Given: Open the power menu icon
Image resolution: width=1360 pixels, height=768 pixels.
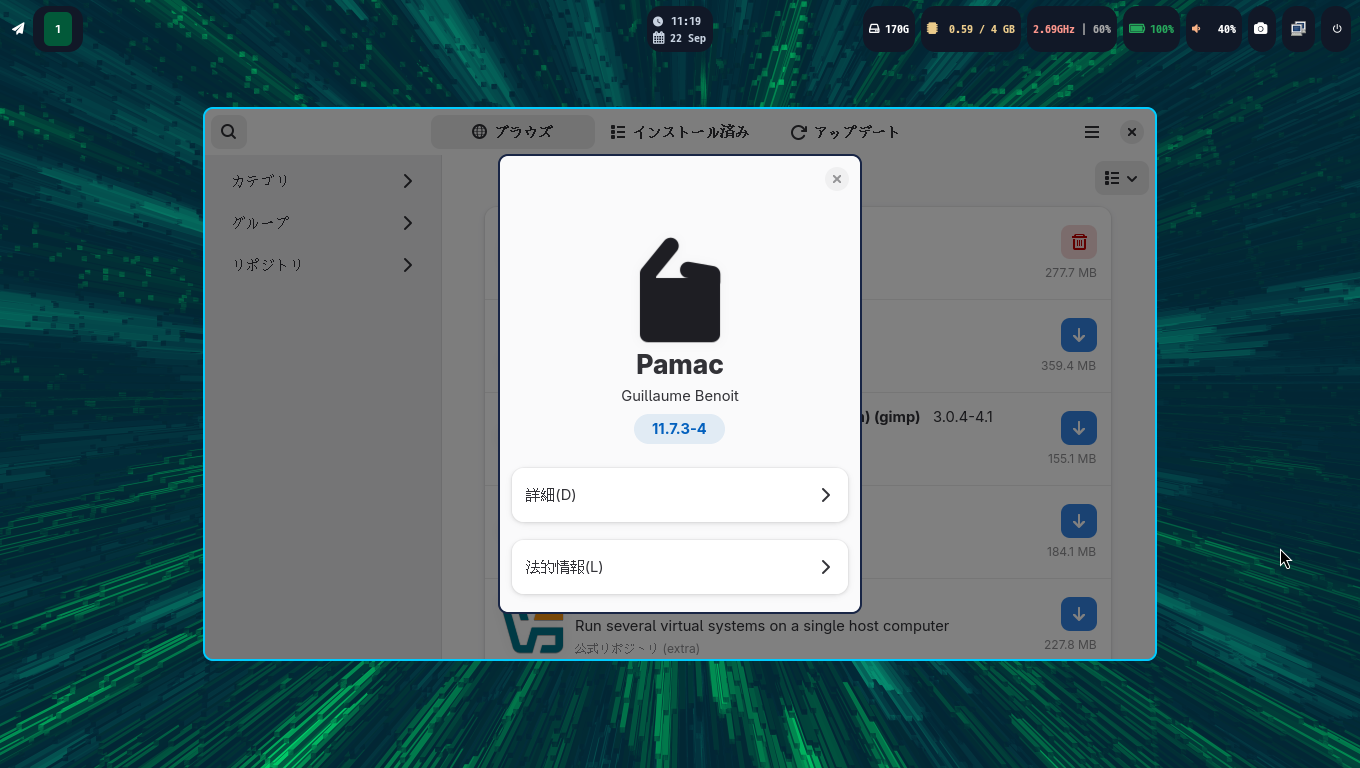Looking at the screenshot, I should click(x=1337, y=29).
